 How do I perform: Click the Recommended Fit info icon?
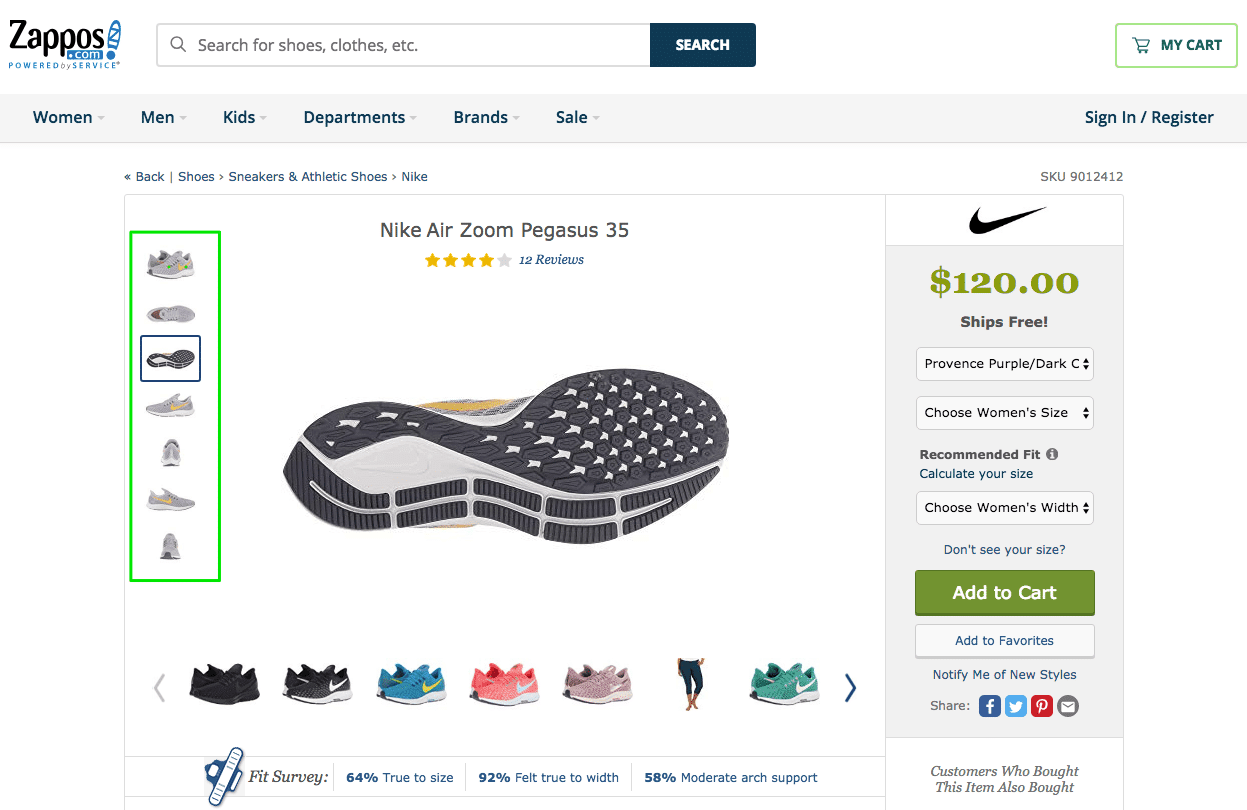1052,454
